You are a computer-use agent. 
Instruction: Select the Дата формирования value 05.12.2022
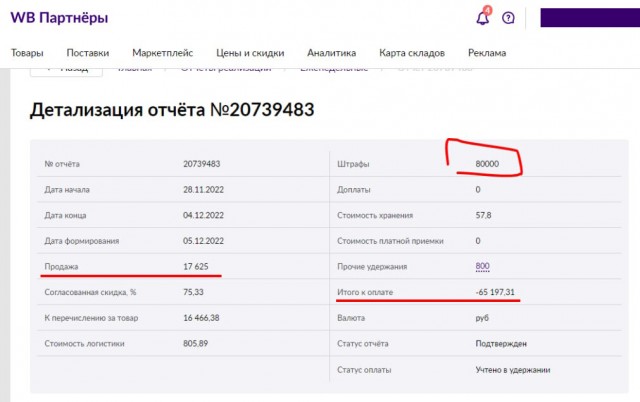[x=203, y=241]
